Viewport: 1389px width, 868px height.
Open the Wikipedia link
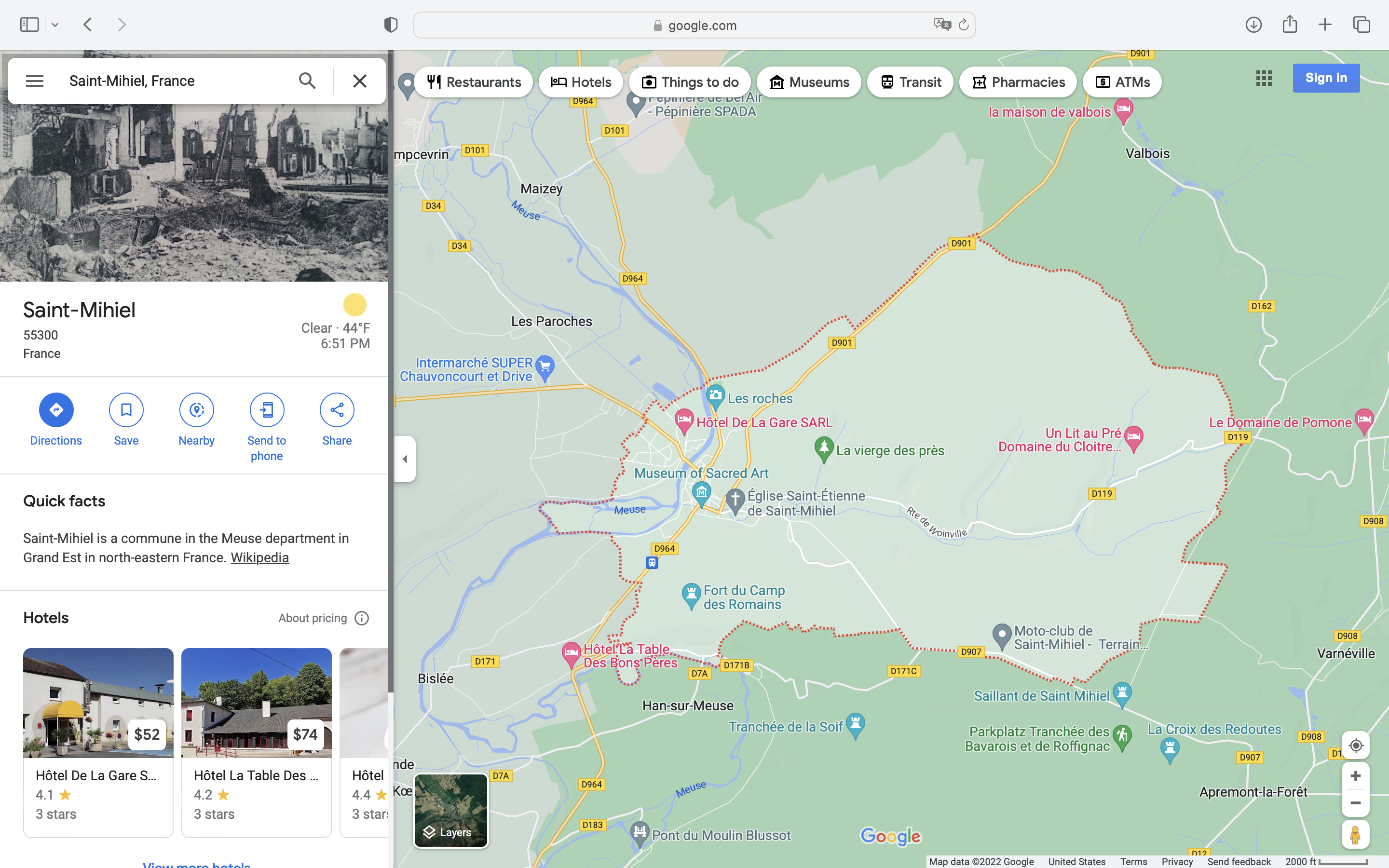259,557
